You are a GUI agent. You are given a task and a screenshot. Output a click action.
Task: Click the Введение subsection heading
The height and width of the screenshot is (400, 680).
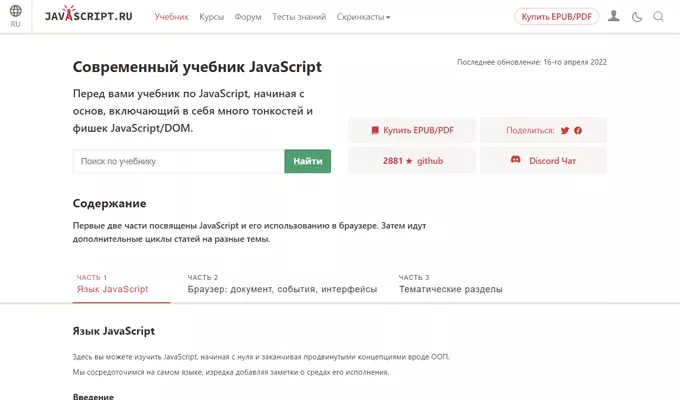click(x=93, y=396)
